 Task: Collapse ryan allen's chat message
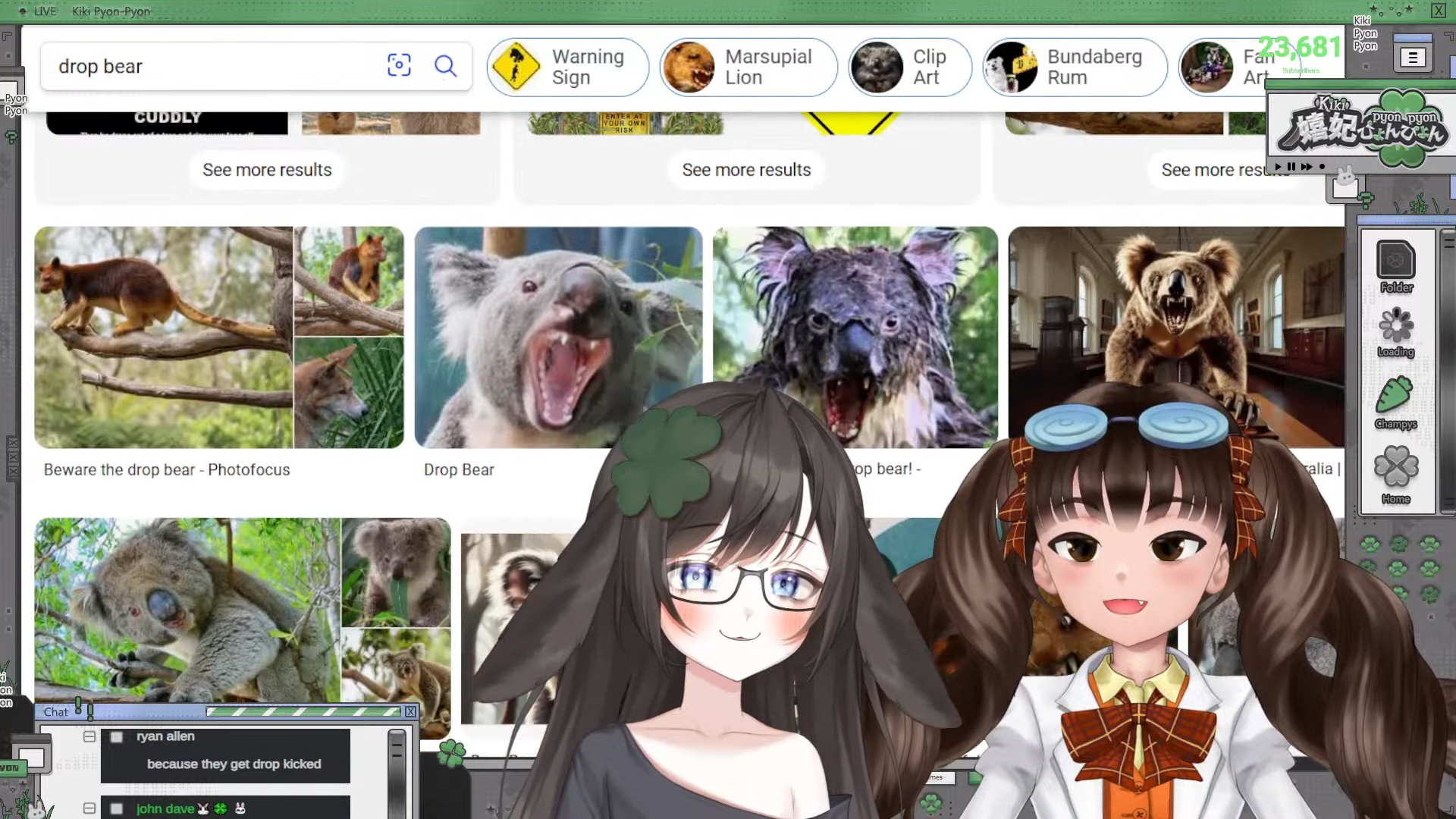coord(89,736)
